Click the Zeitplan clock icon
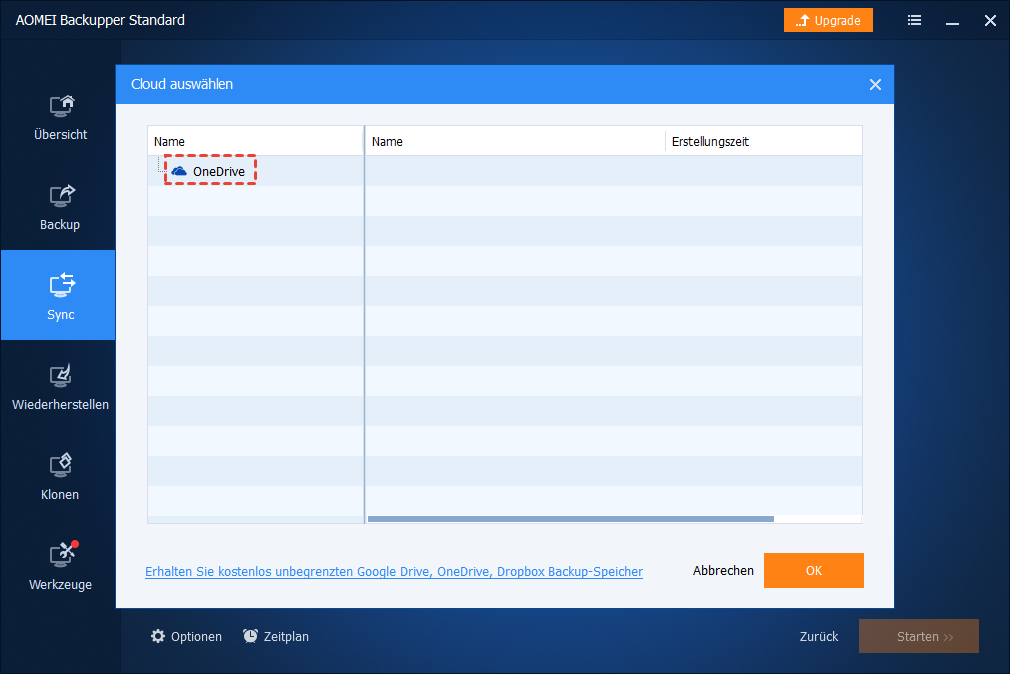This screenshot has width=1010, height=674. tap(251, 636)
